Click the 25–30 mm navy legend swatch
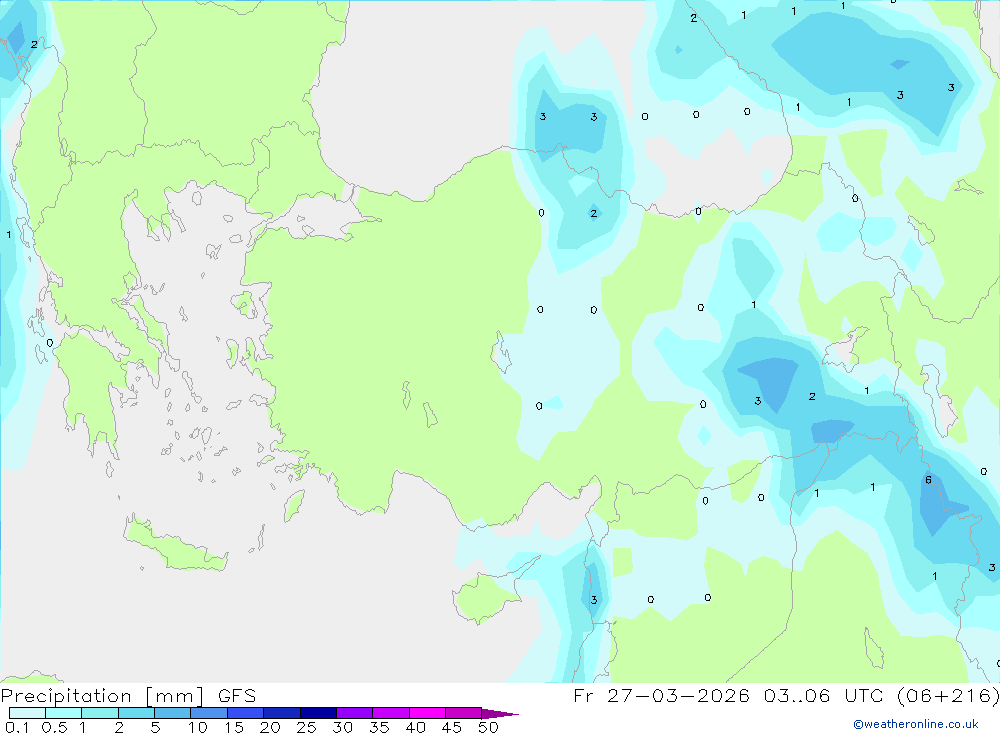The width and height of the screenshot is (1000, 733). point(318,713)
